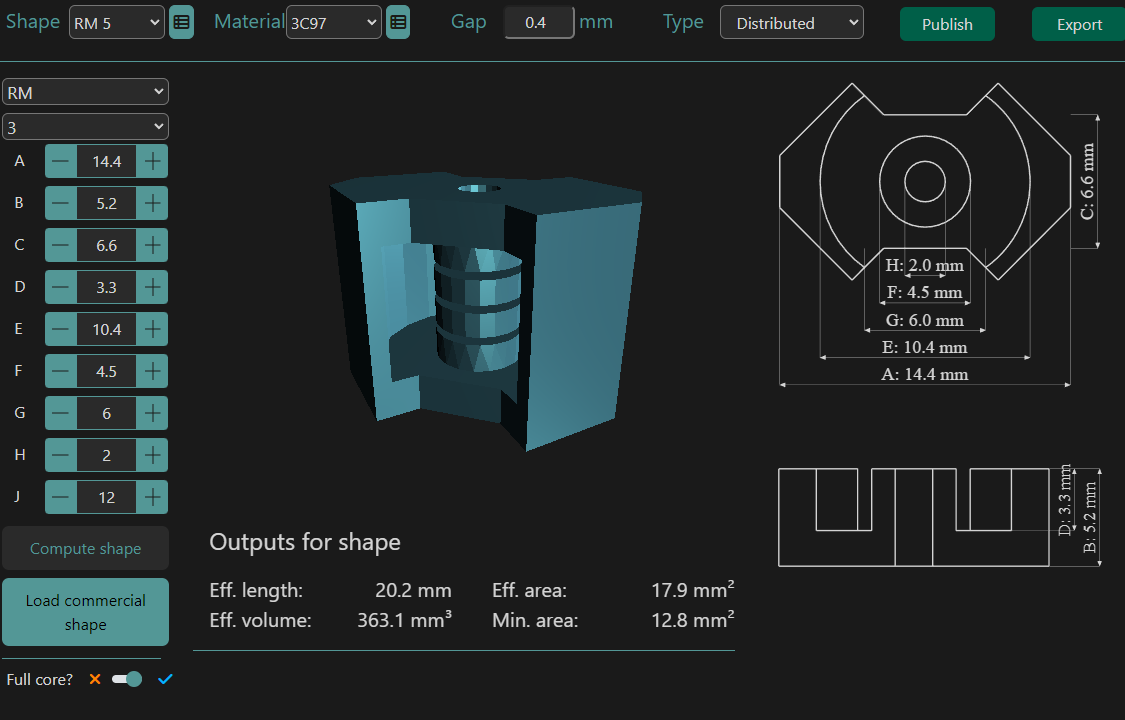The width and height of the screenshot is (1125, 720).
Task: Open the RM family dropdown in the sidebar
Action: click(x=85, y=91)
